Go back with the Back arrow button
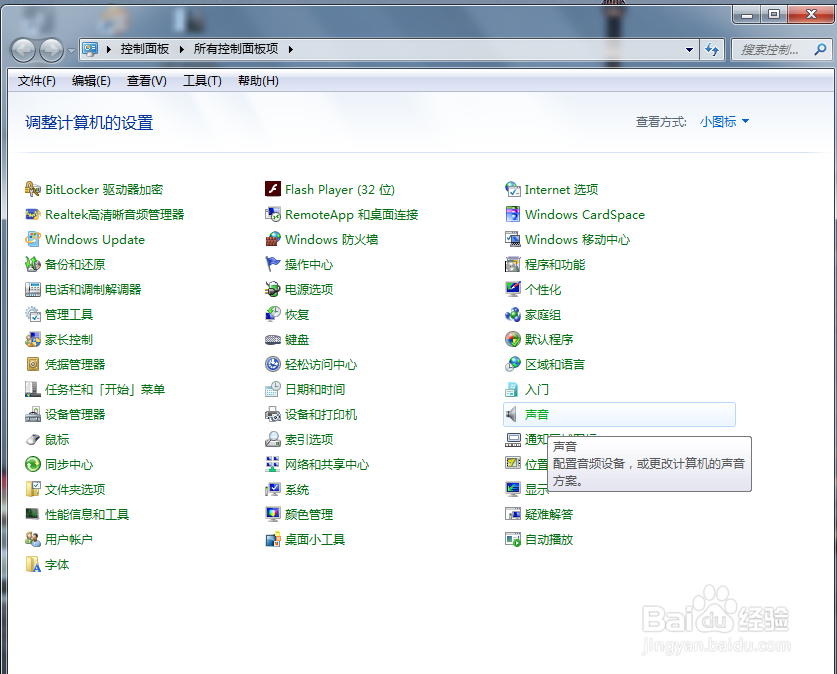This screenshot has height=674, width=837. click(x=23, y=51)
